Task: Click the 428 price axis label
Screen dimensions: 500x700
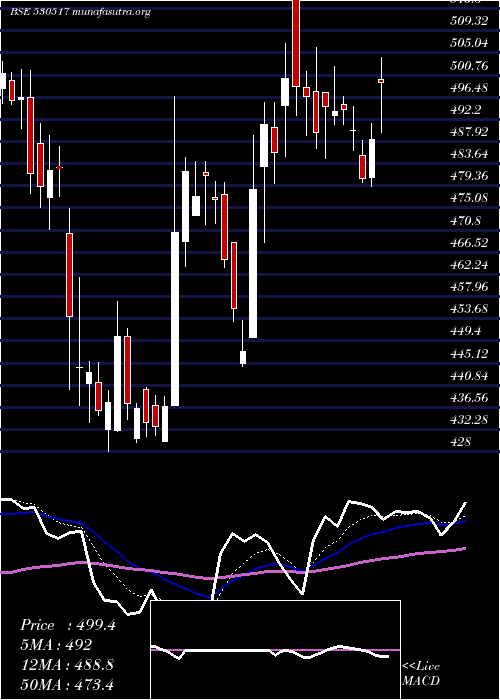Action: pyautogui.click(x=460, y=442)
